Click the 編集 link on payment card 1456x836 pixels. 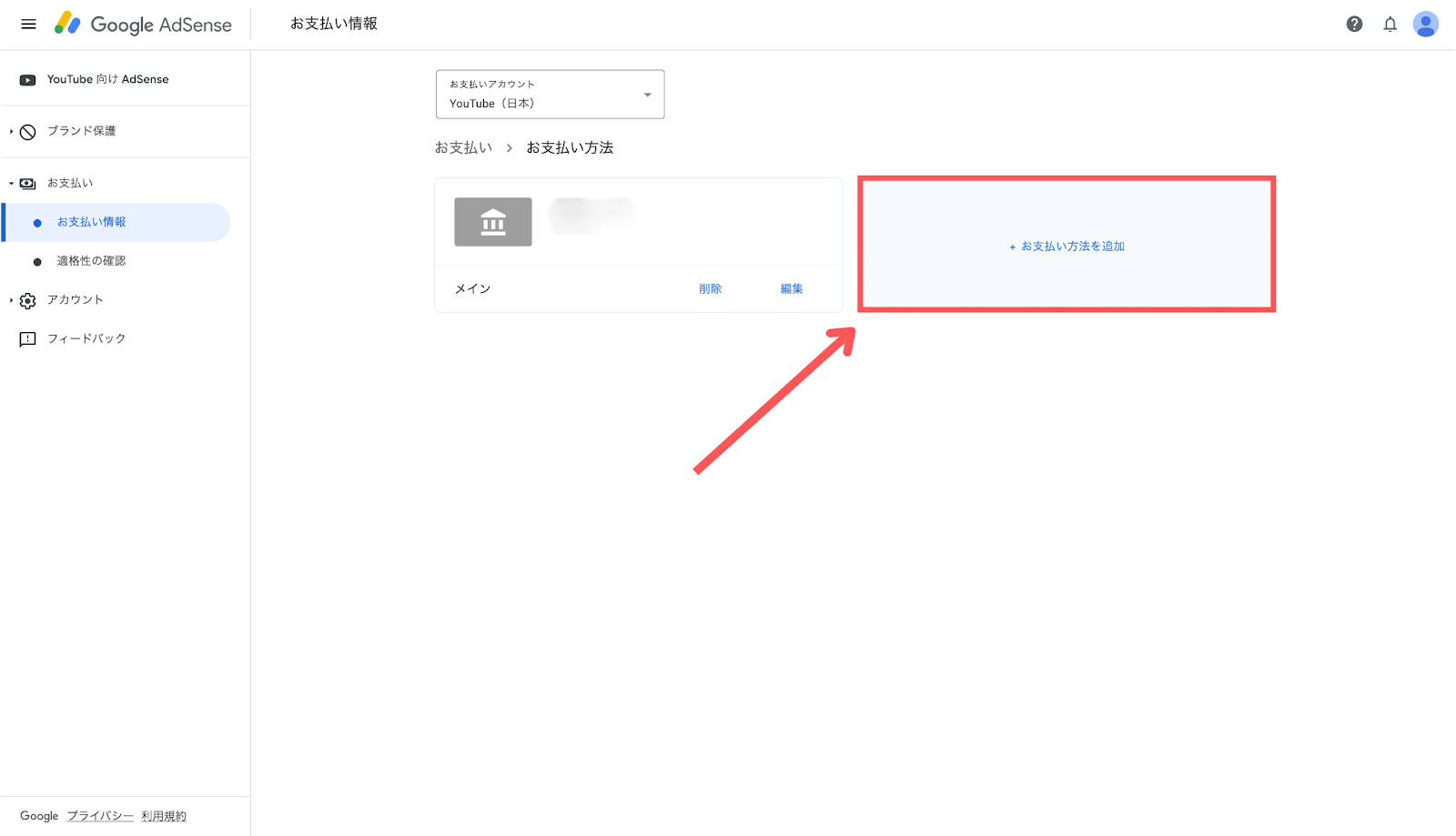pyautogui.click(x=791, y=289)
